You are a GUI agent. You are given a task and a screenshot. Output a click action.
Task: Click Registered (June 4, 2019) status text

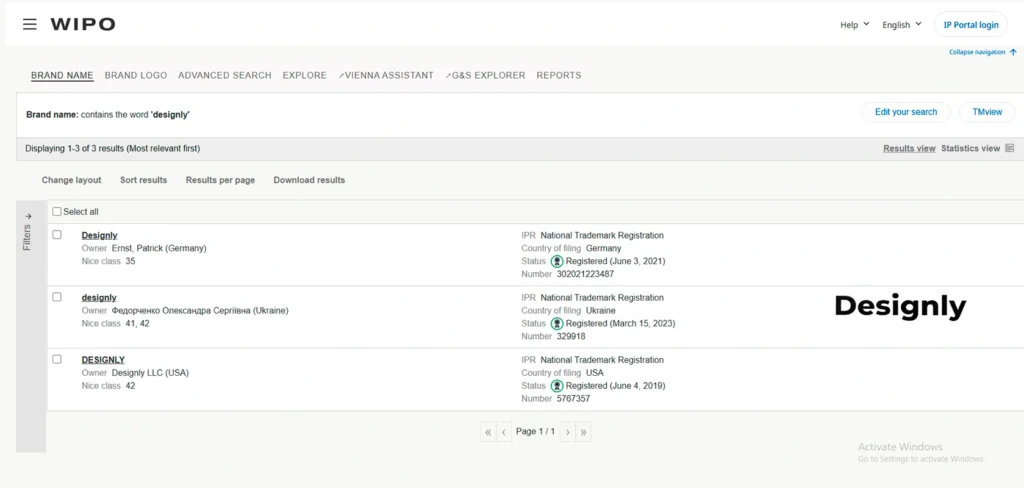click(615, 386)
